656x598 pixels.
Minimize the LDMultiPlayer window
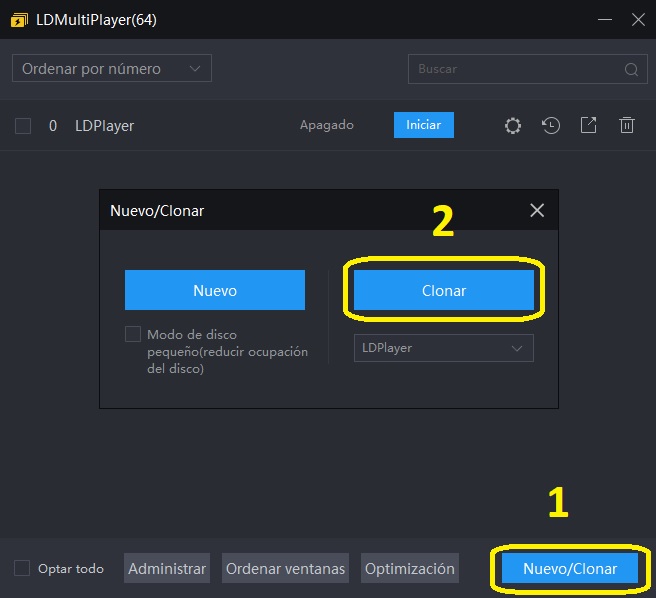[x=605, y=19]
